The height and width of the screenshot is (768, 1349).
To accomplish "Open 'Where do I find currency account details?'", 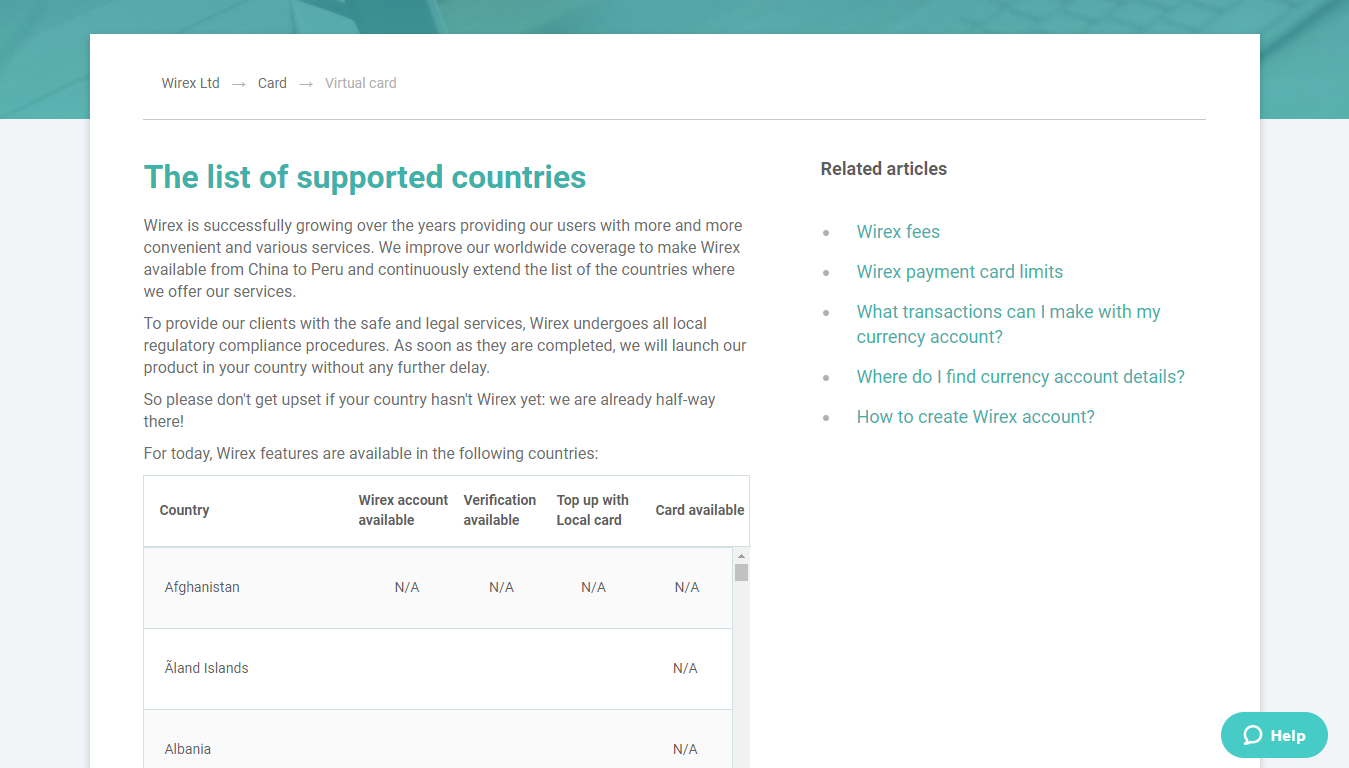I will (x=1020, y=377).
